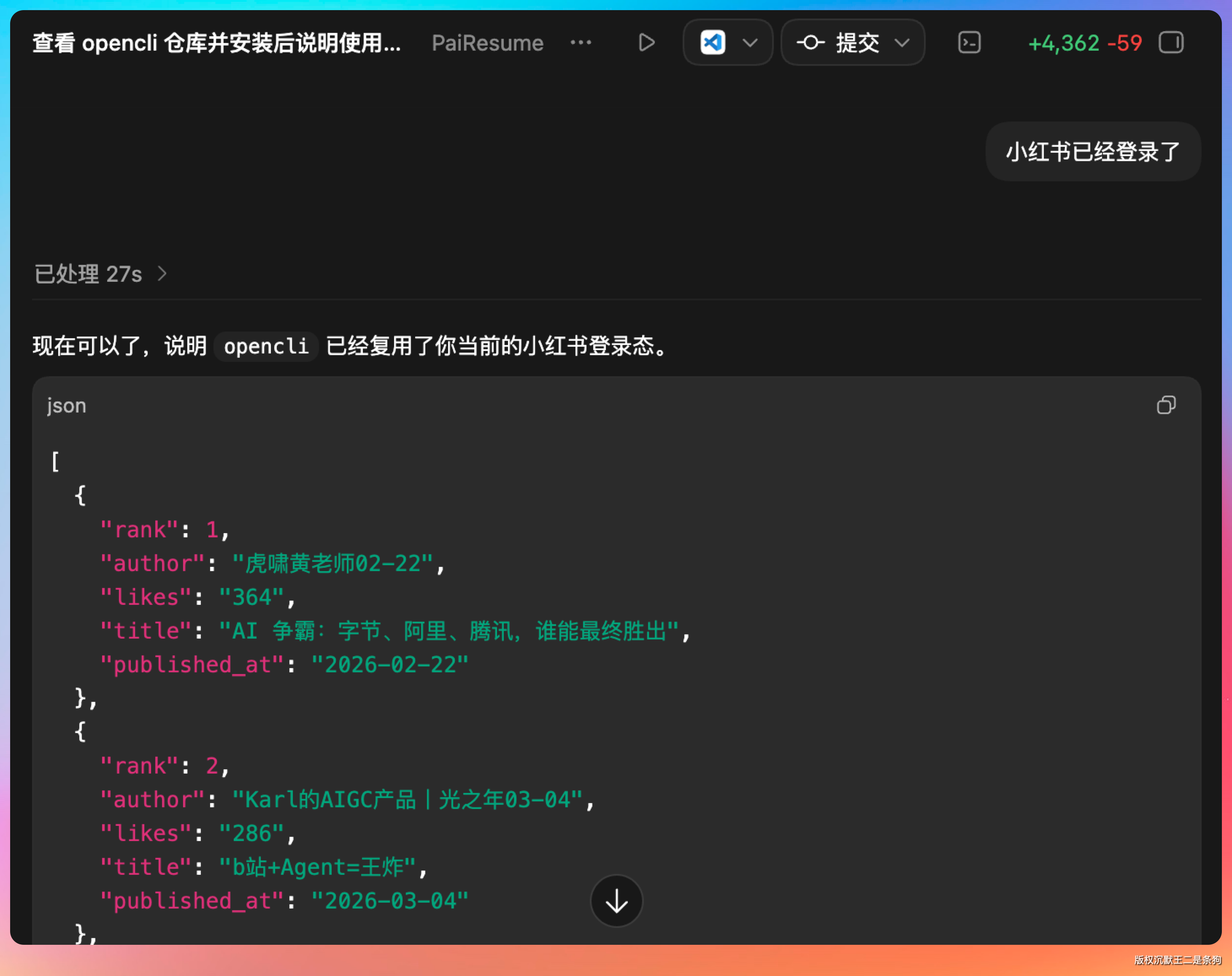Click the 小红书已经登录了 message bubble
The width and height of the screenshot is (1232, 976).
[1093, 151]
